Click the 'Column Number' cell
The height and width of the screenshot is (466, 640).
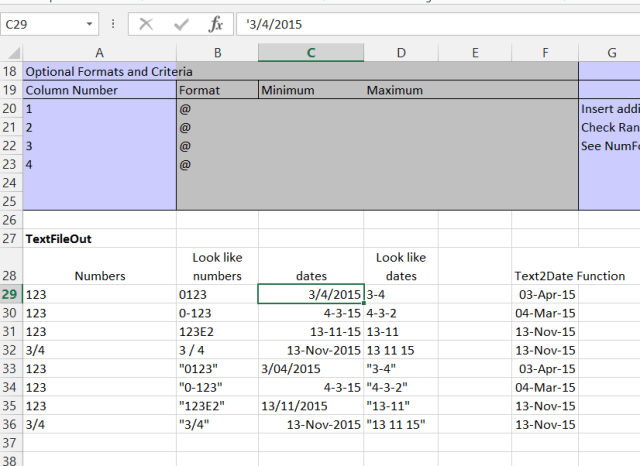coord(100,90)
